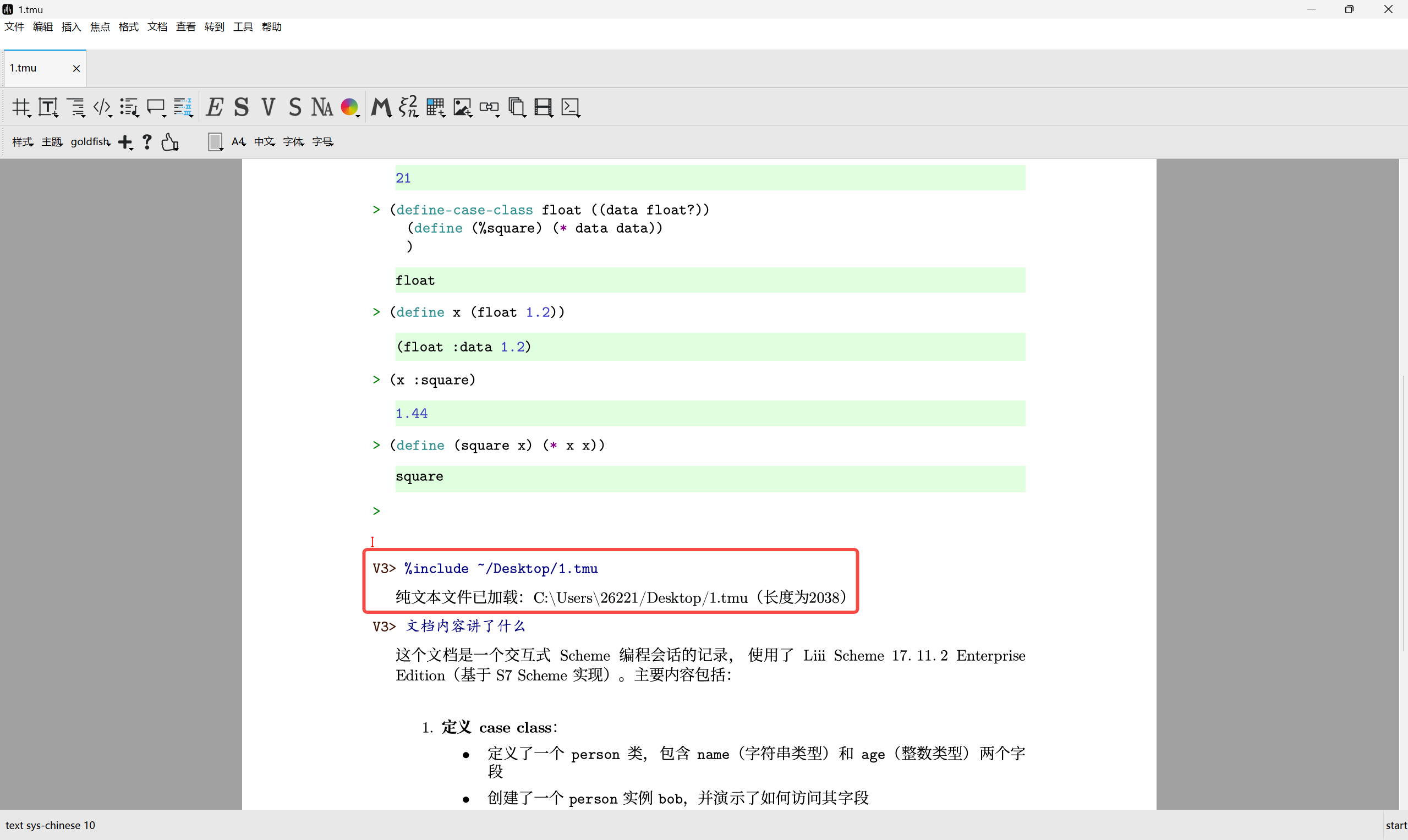Open the session terminal icon

point(570,107)
